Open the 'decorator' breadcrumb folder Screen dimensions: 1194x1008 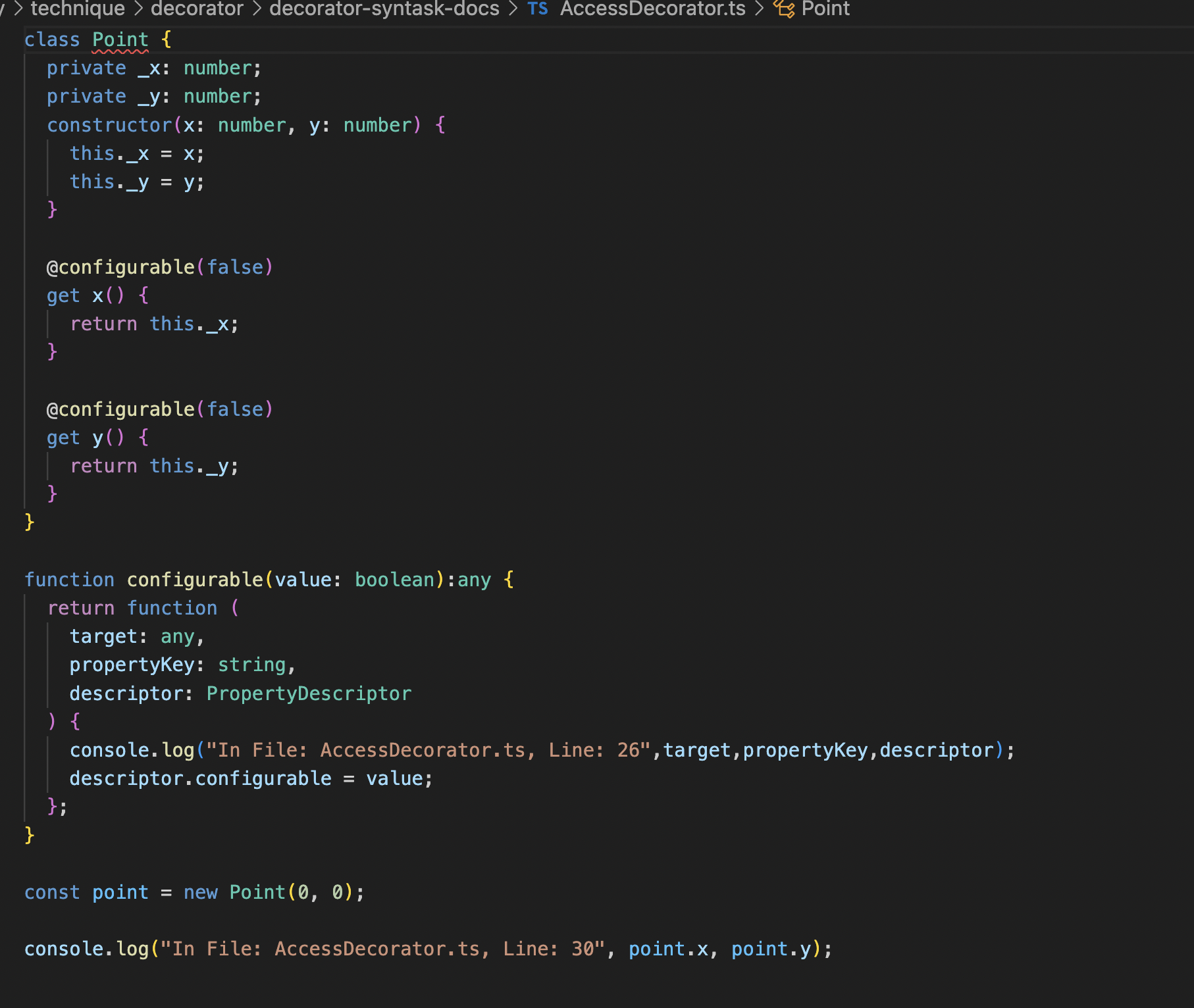tap(197, 9)
